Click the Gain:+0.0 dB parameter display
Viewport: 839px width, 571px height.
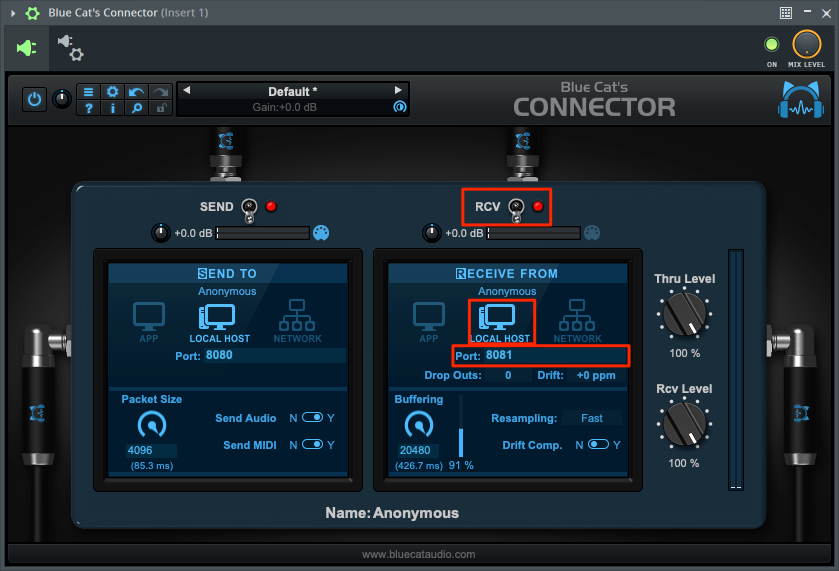coord(285,107)
